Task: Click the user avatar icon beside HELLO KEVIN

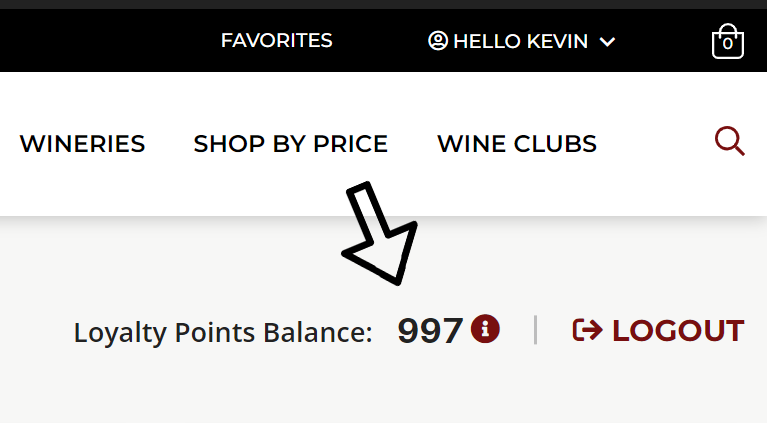Action: click(438, 41)
